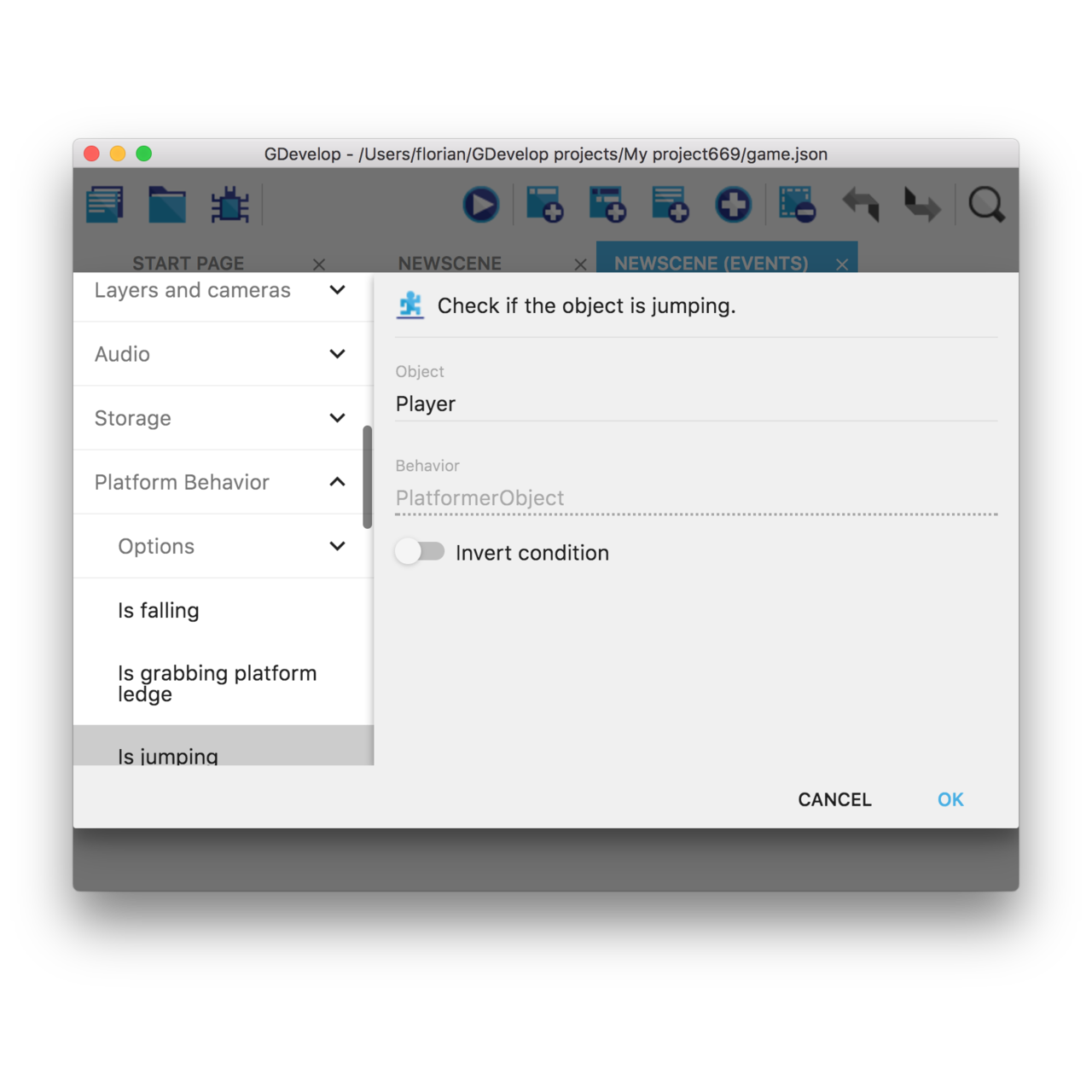Open the search with the magnifier icon
Image resolution: width=1092 pixels, height=1092 pixels.
[987, 205]
